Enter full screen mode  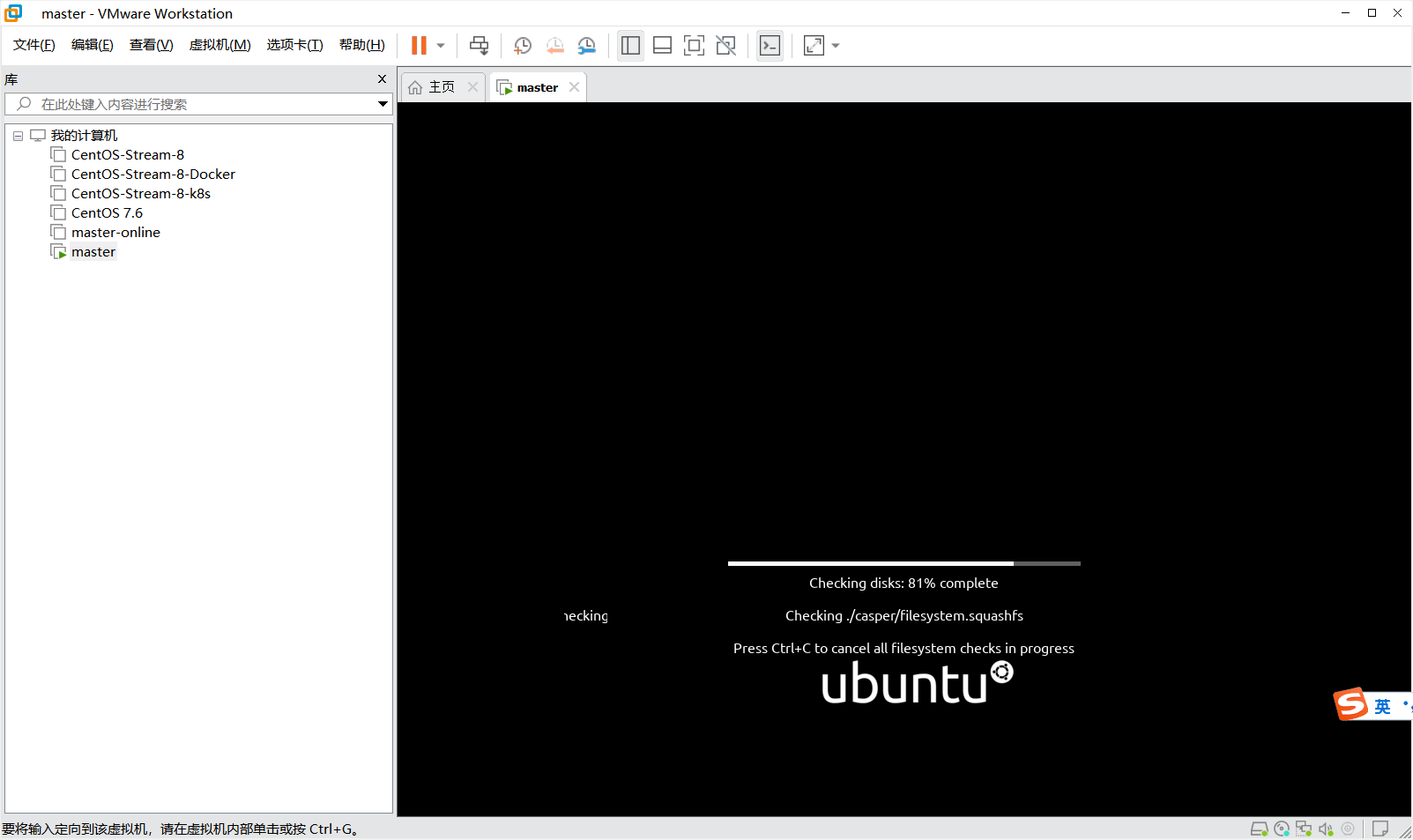[694, 46]
